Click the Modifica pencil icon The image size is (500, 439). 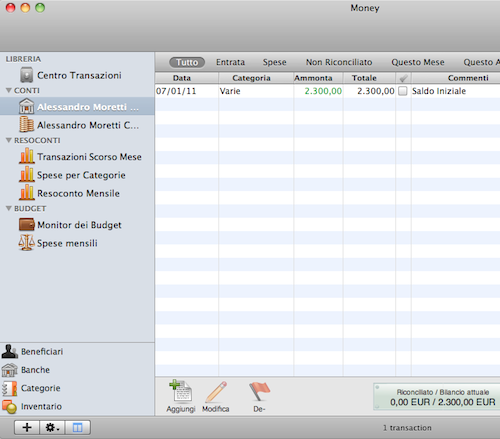[216, 392]
